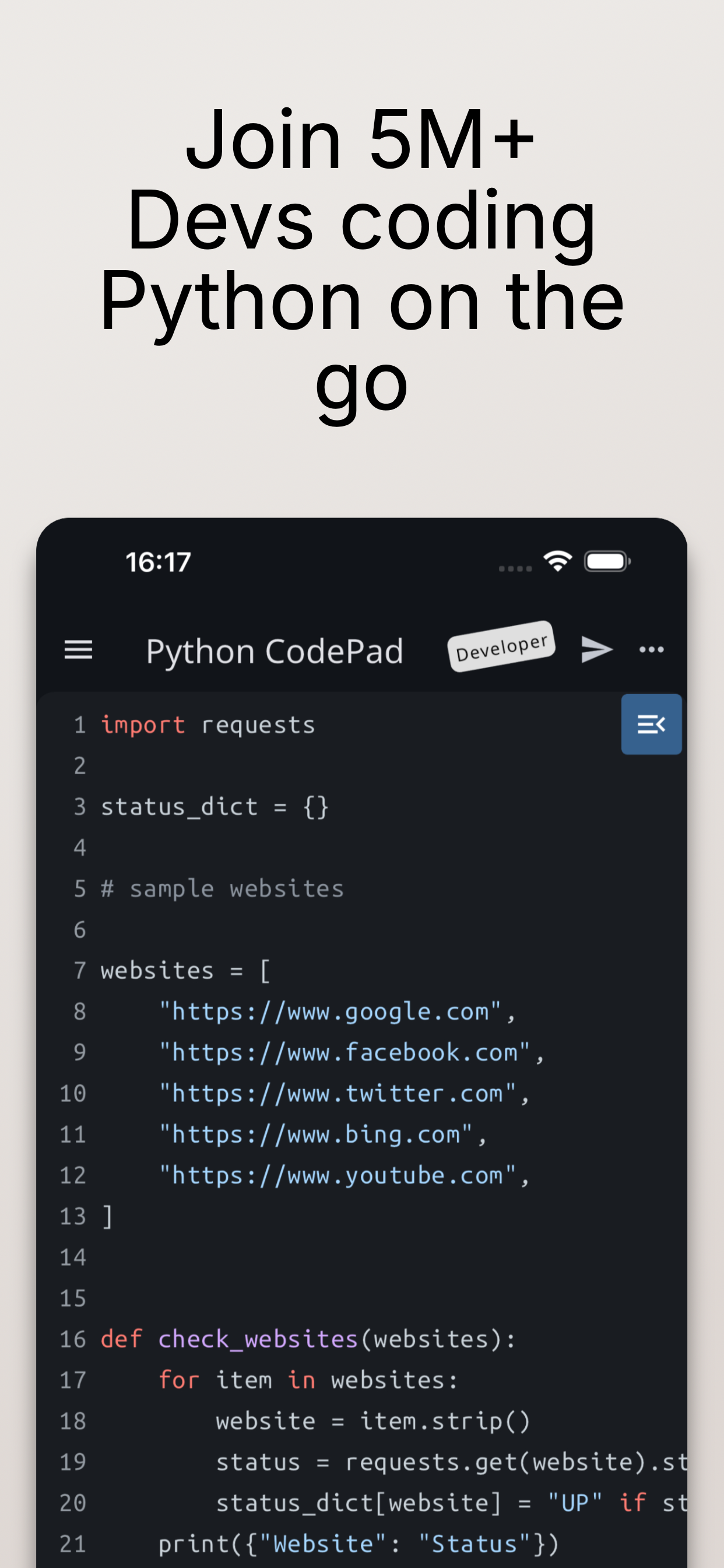
Task: Select the twitter.com URL string
Action: click(344, 1093)
